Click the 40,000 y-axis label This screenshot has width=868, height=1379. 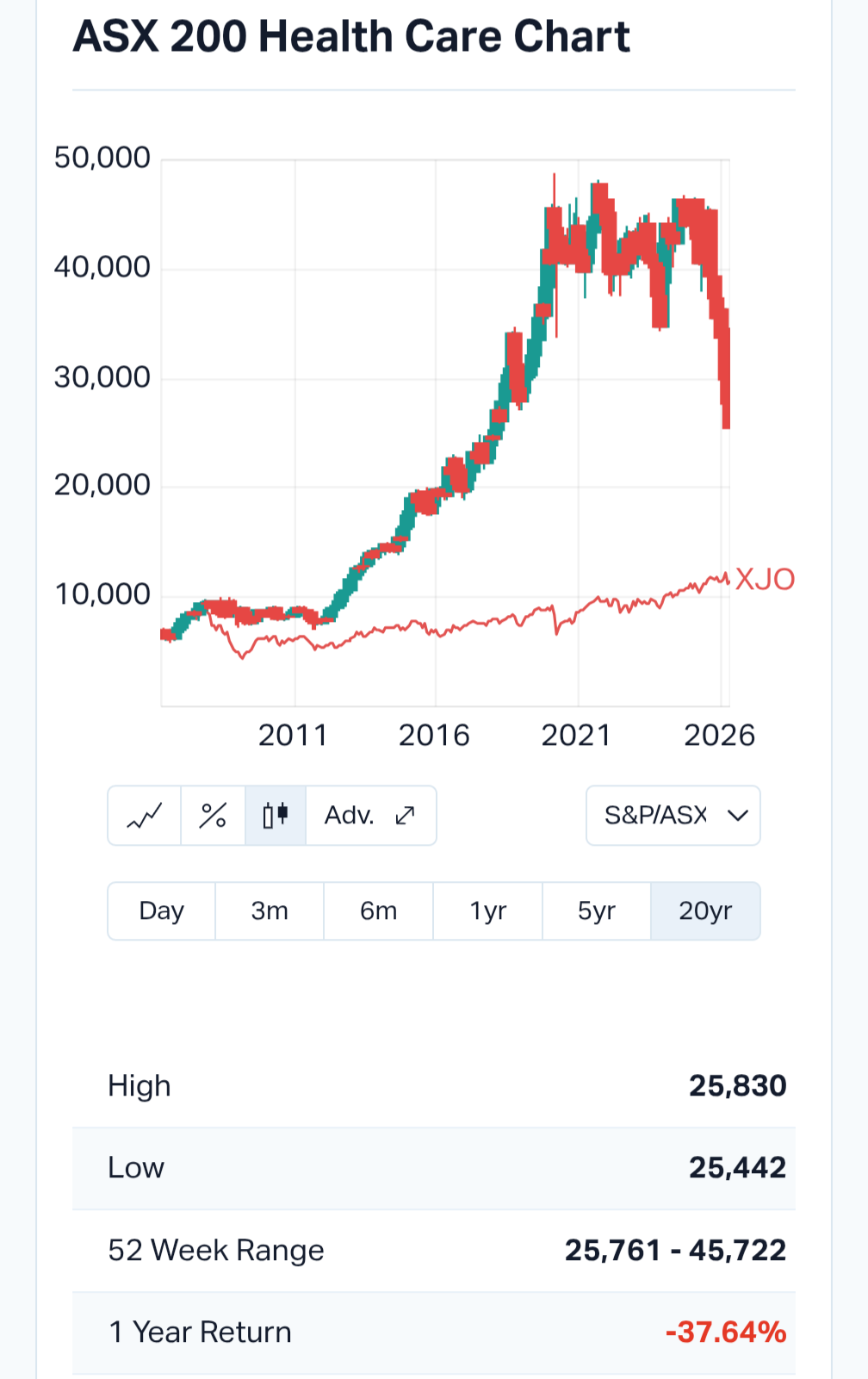point(102,267)
